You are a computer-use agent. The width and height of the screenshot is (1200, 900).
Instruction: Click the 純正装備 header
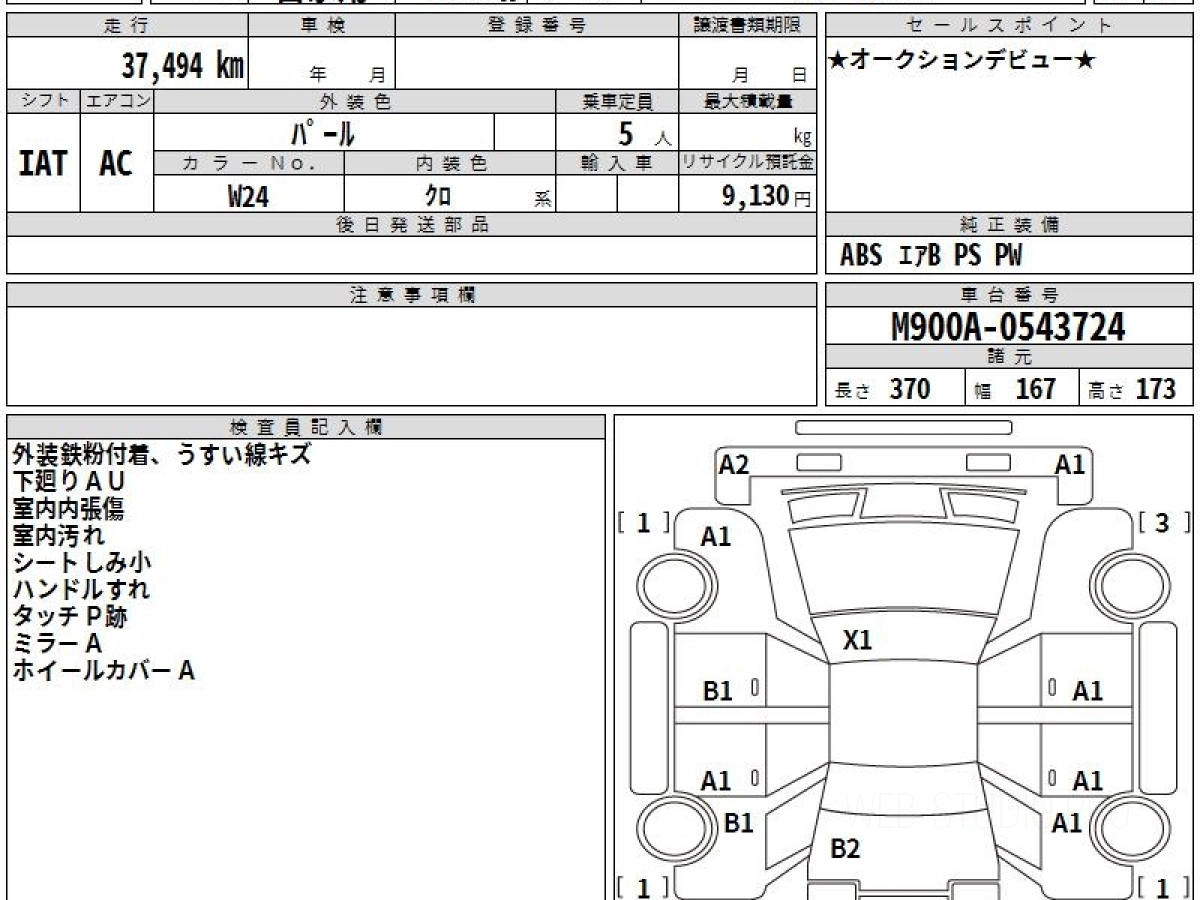pyautogui.click(x=1009, y=225)
